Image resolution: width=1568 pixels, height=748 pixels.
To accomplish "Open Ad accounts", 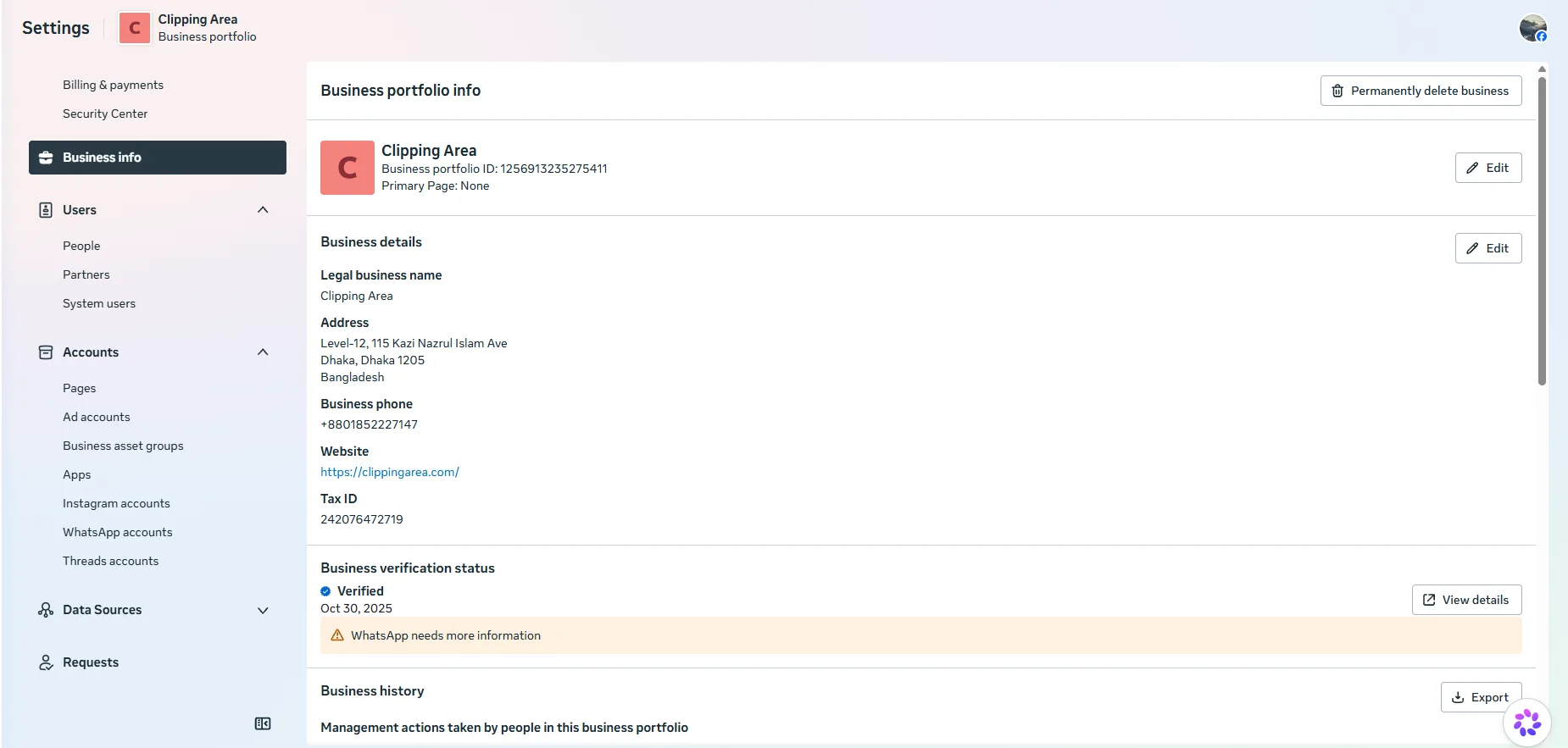I will pyautogui.click(x=97, y=417).
